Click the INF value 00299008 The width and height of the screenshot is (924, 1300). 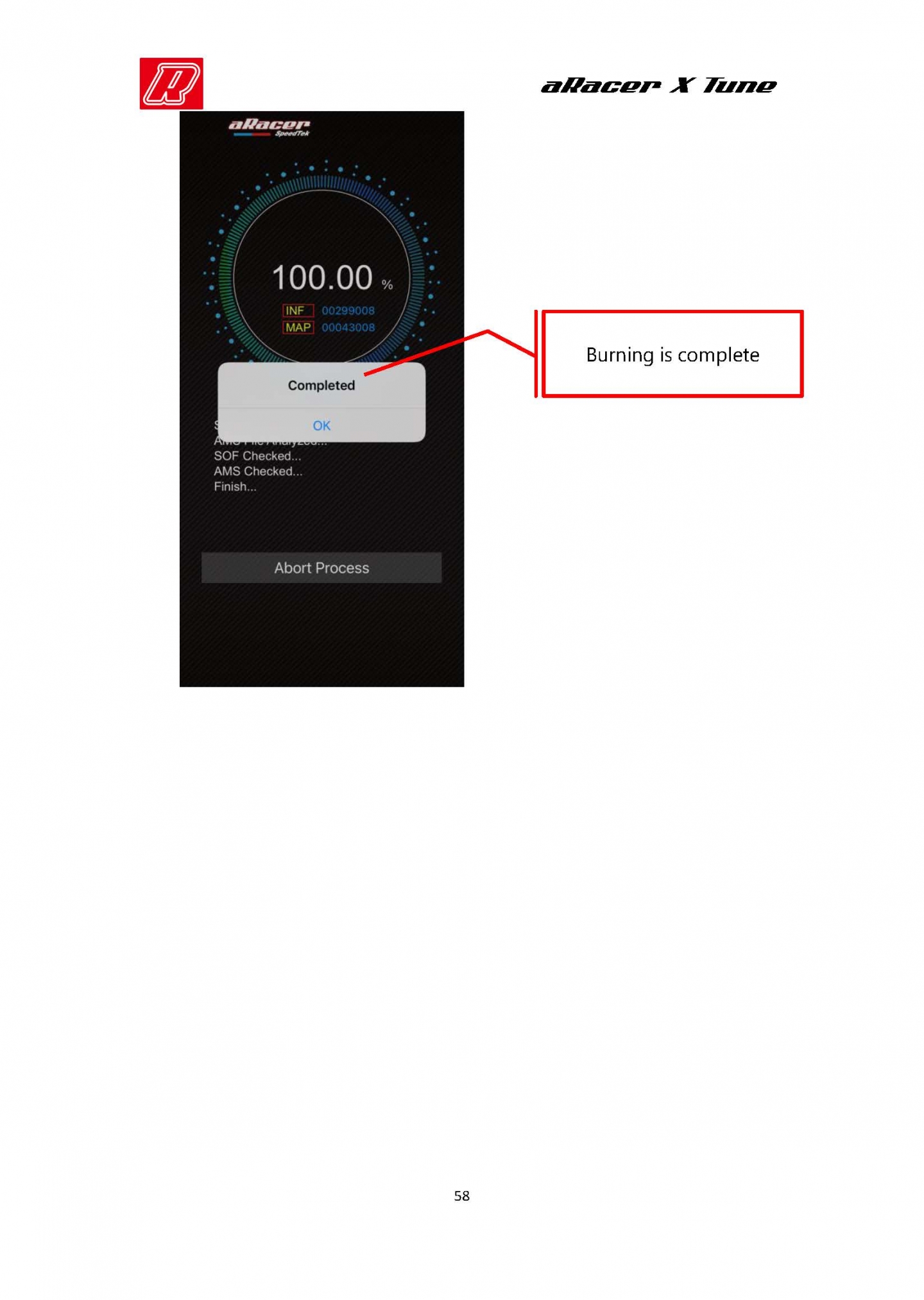click(x=348, y=311)
